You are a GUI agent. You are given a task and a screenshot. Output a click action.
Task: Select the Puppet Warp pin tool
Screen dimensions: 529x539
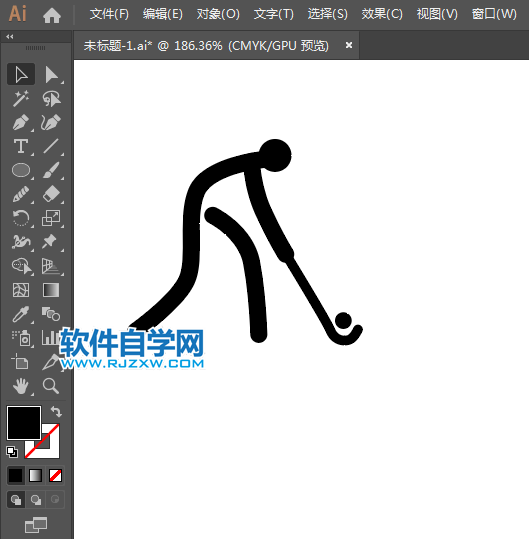(51, 242)
